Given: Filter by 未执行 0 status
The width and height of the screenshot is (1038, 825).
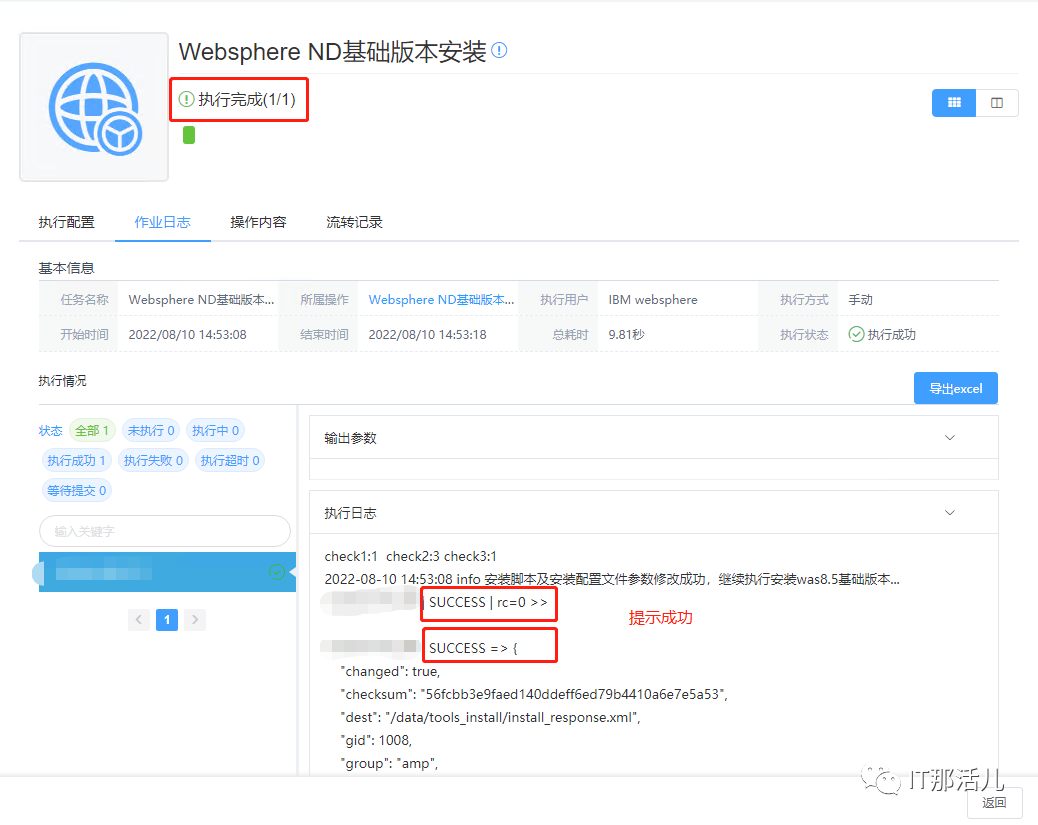Looking at the screenshot, I should tap(151, 430).
